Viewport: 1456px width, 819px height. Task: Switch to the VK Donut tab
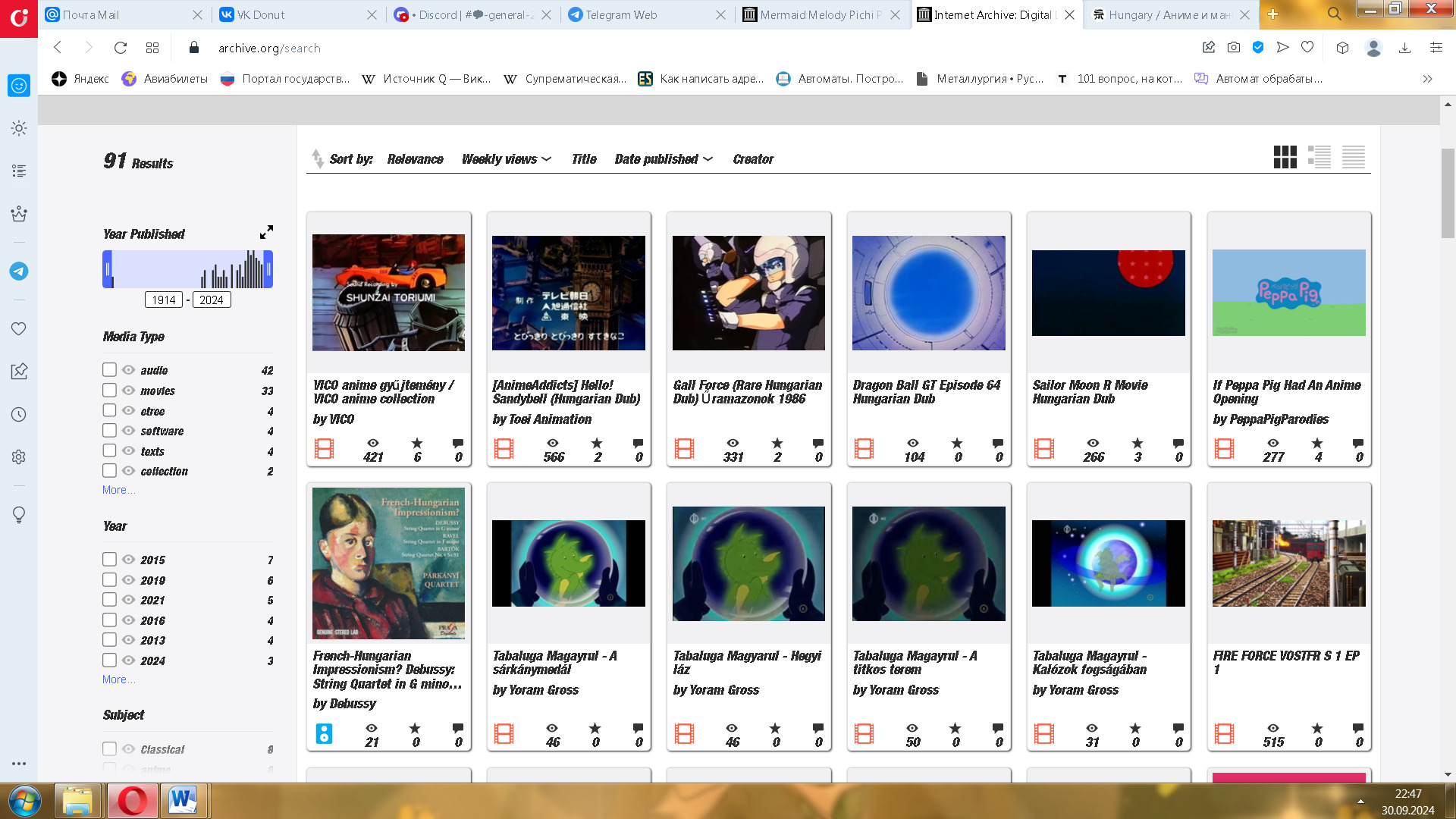pos(260,14)
